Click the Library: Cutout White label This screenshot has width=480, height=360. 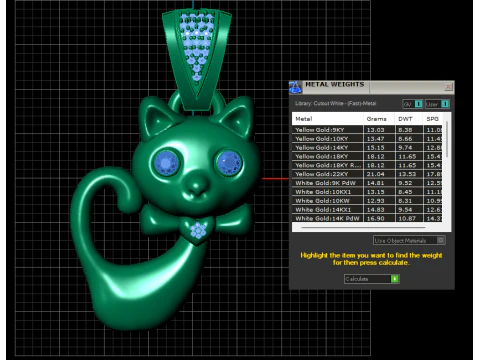click(335, 103)
